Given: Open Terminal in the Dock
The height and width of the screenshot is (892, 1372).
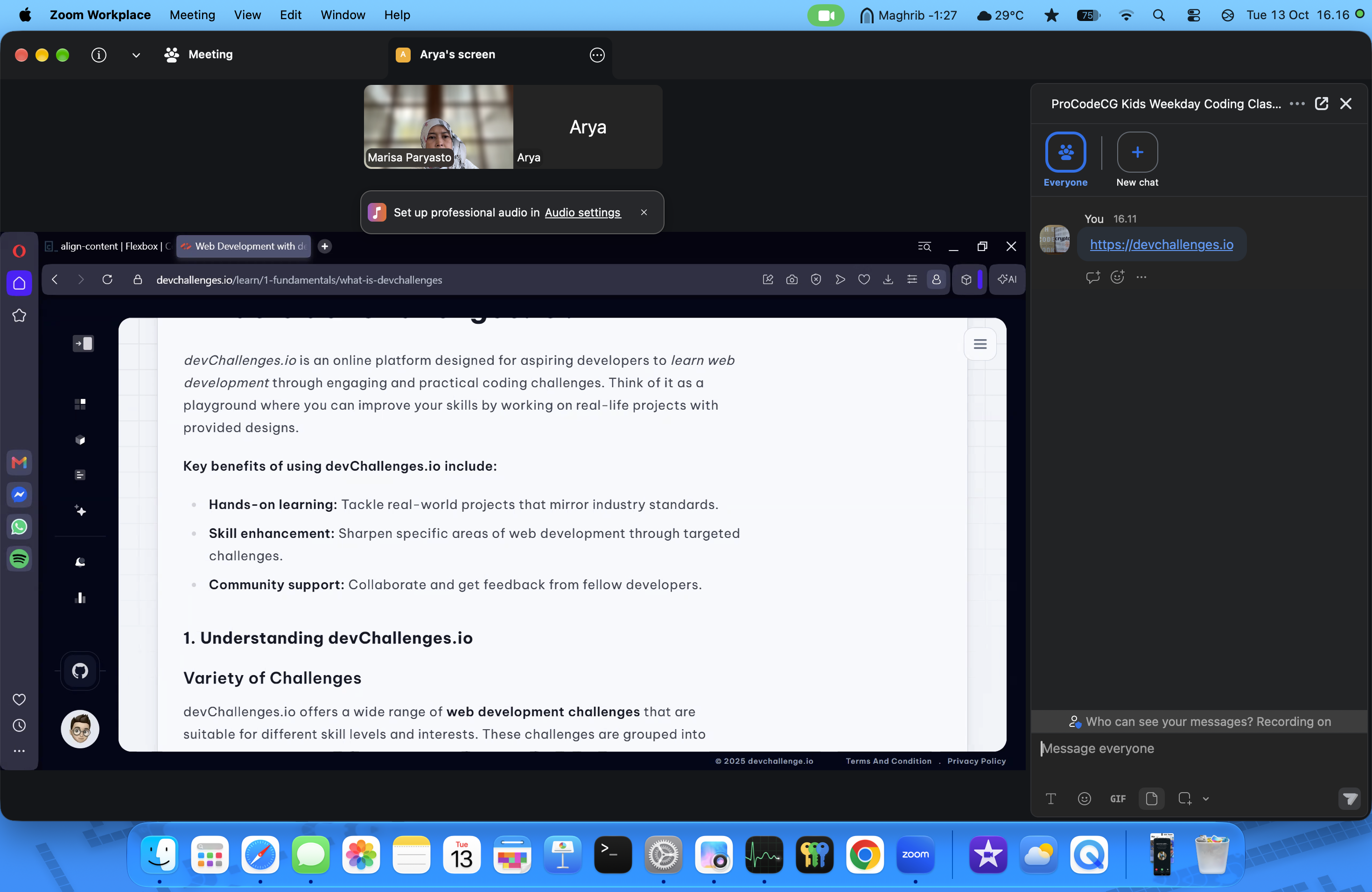Looking at the screenshot, I should (x=613, y=855).
